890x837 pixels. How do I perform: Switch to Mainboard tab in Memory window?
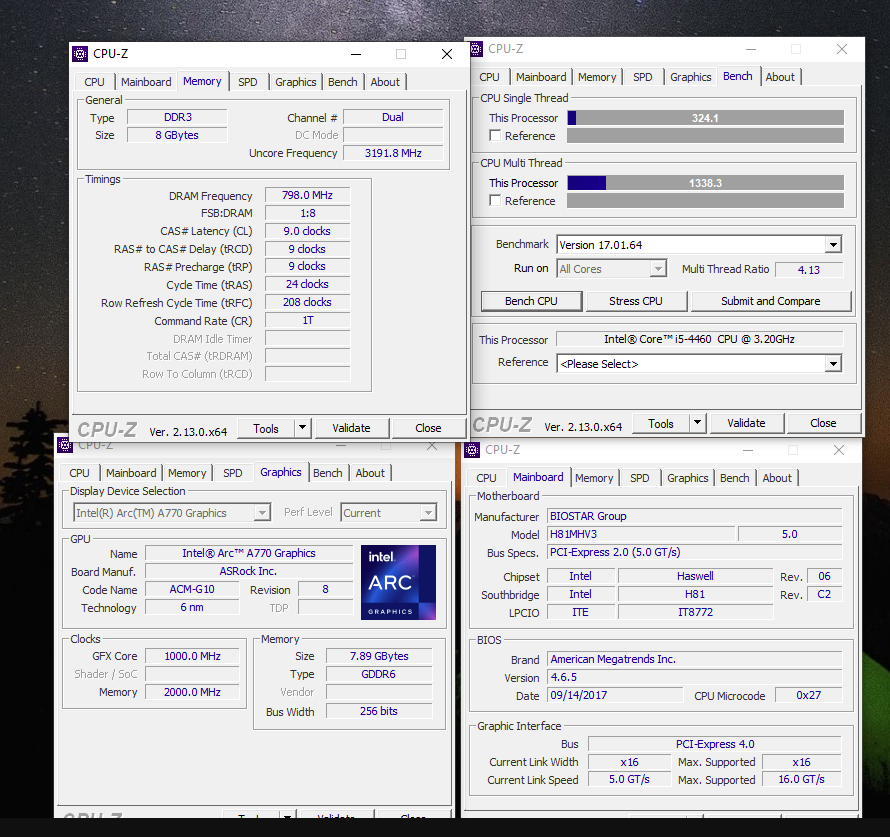(x=146, y=82)
